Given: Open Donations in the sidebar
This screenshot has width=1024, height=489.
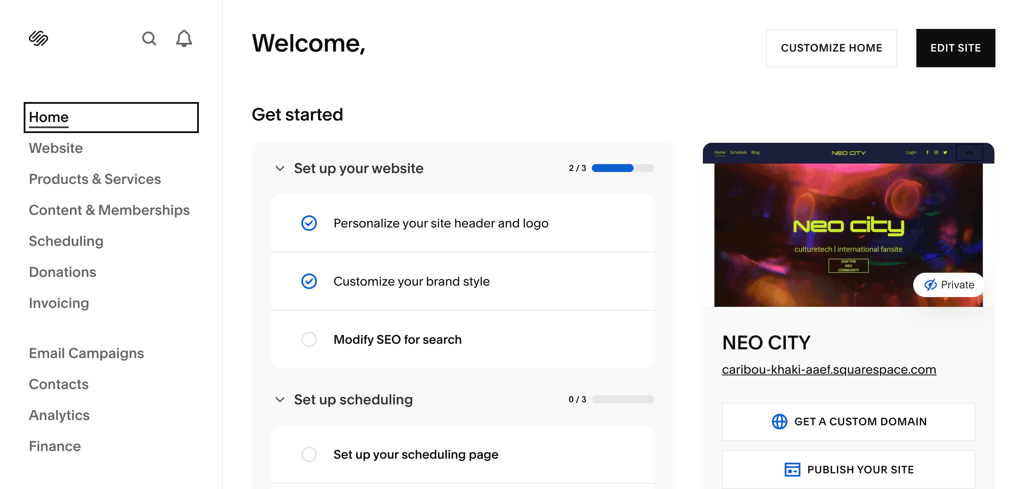Looking at the screenshot, I should pos(62,272).
